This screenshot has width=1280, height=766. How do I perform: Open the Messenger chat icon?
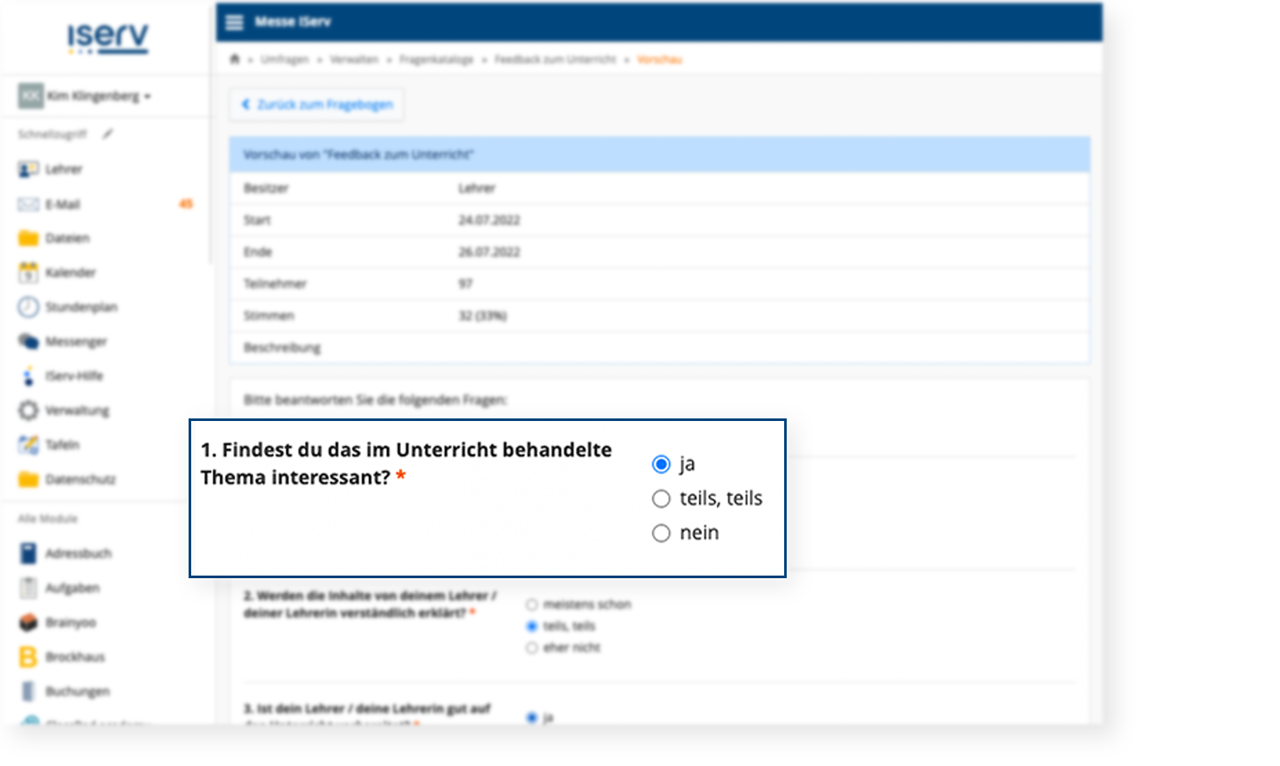[28, 342]
